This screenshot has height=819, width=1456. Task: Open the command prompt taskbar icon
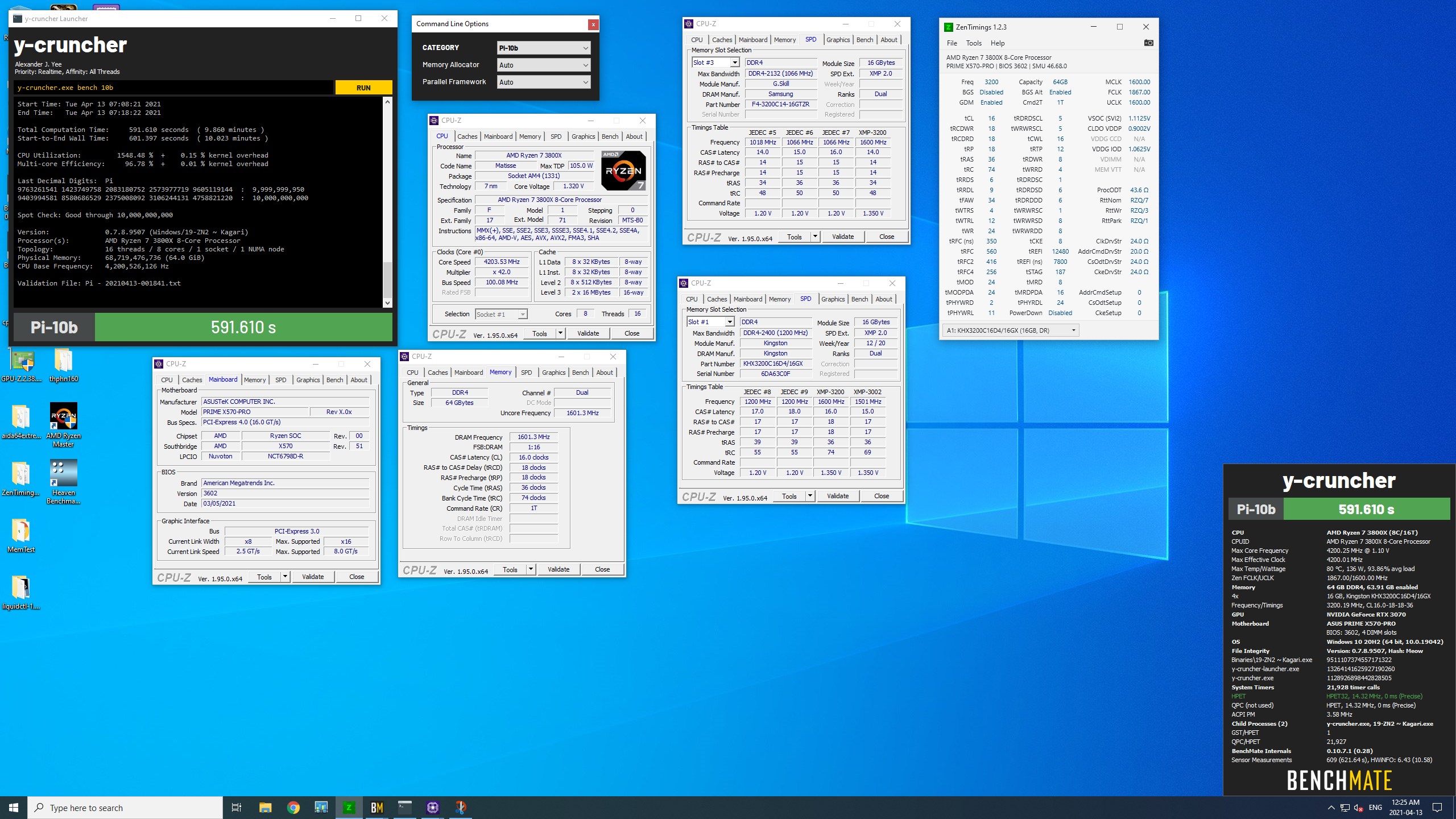click(404, 808)
